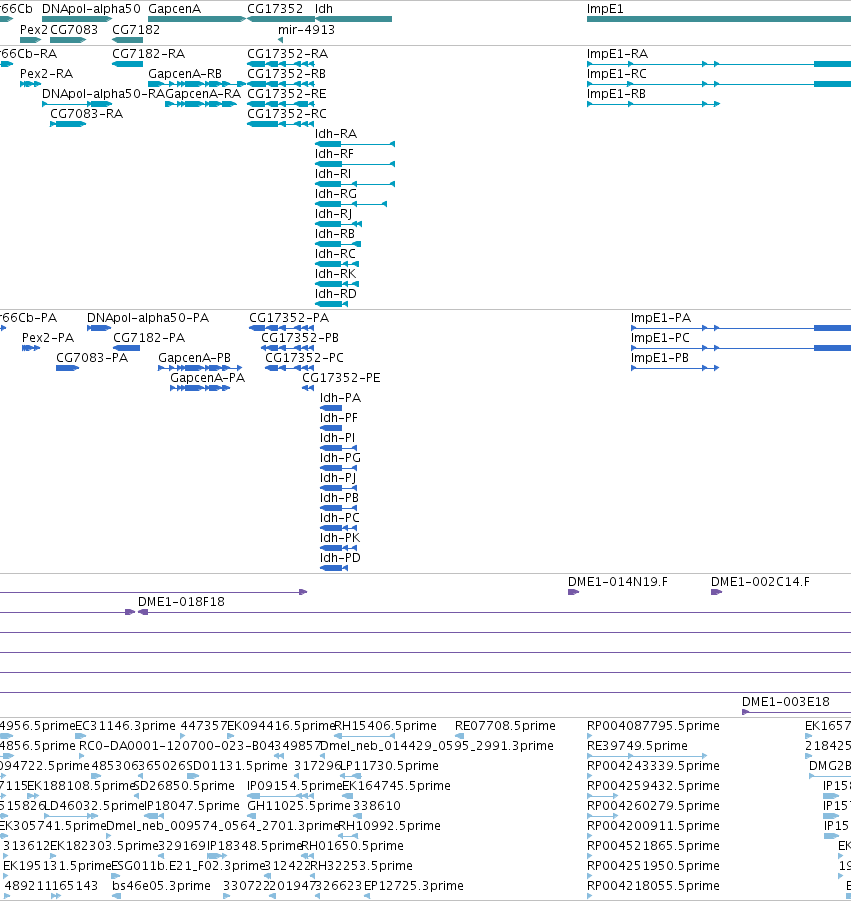Click transcript label ImpE1-RB
The height and width of the screenshot is (901, 851).
616,94
